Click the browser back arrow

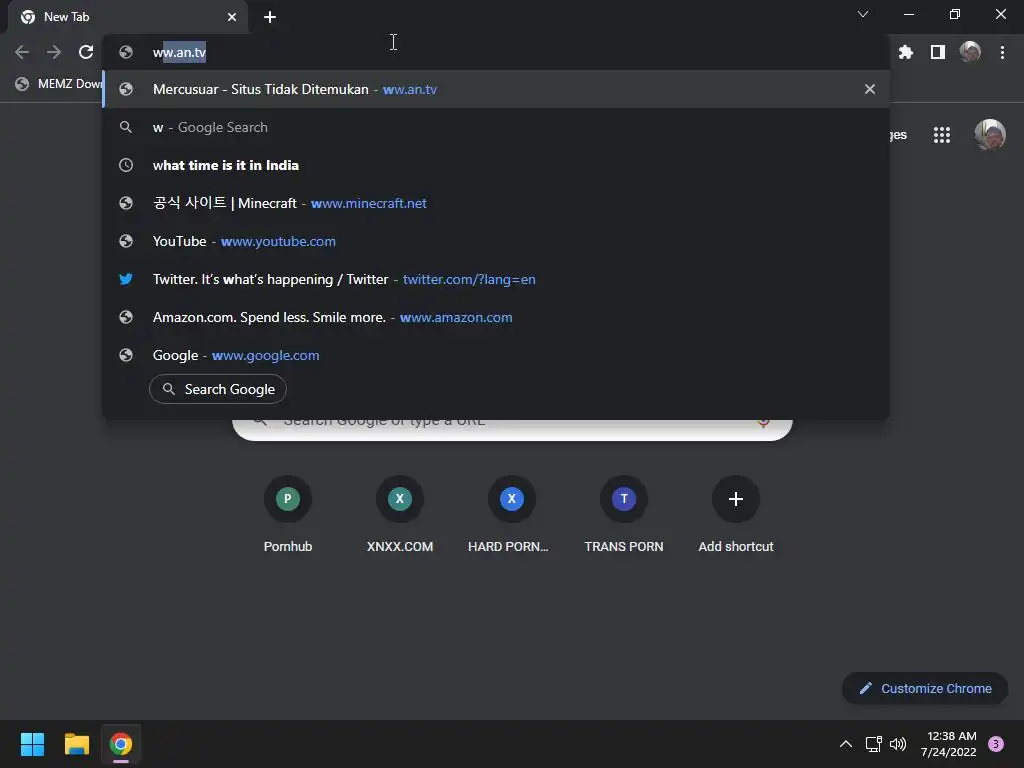tap(22, 52)
